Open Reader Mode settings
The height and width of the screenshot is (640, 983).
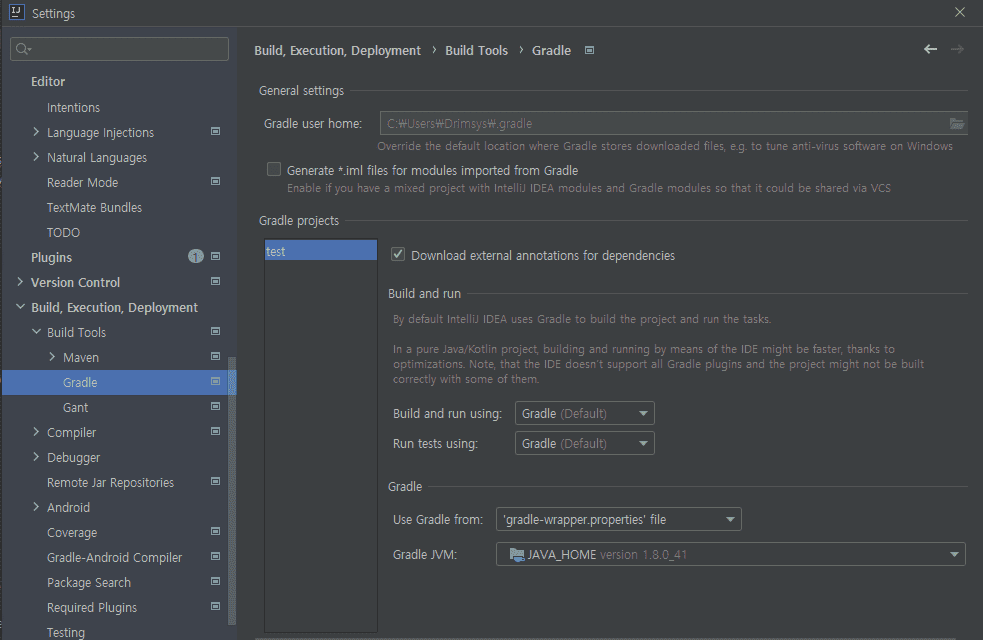click(82, 182)
